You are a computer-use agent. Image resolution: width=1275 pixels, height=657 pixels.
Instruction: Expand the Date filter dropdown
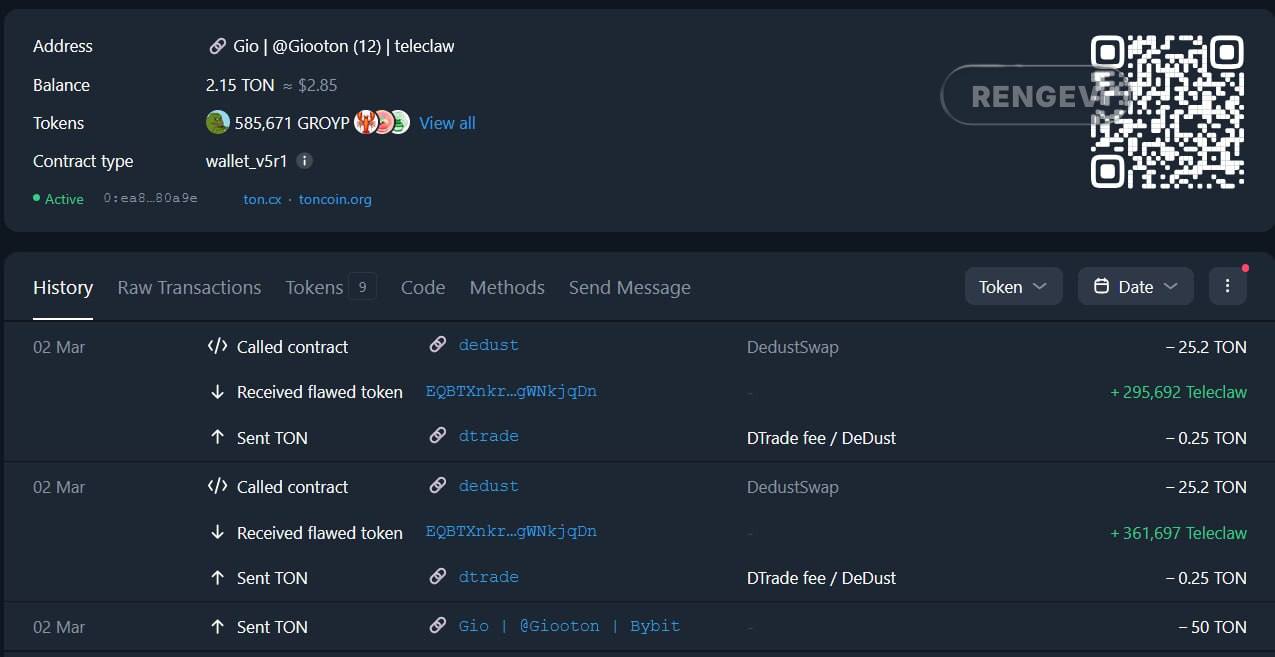[1135, 287]
